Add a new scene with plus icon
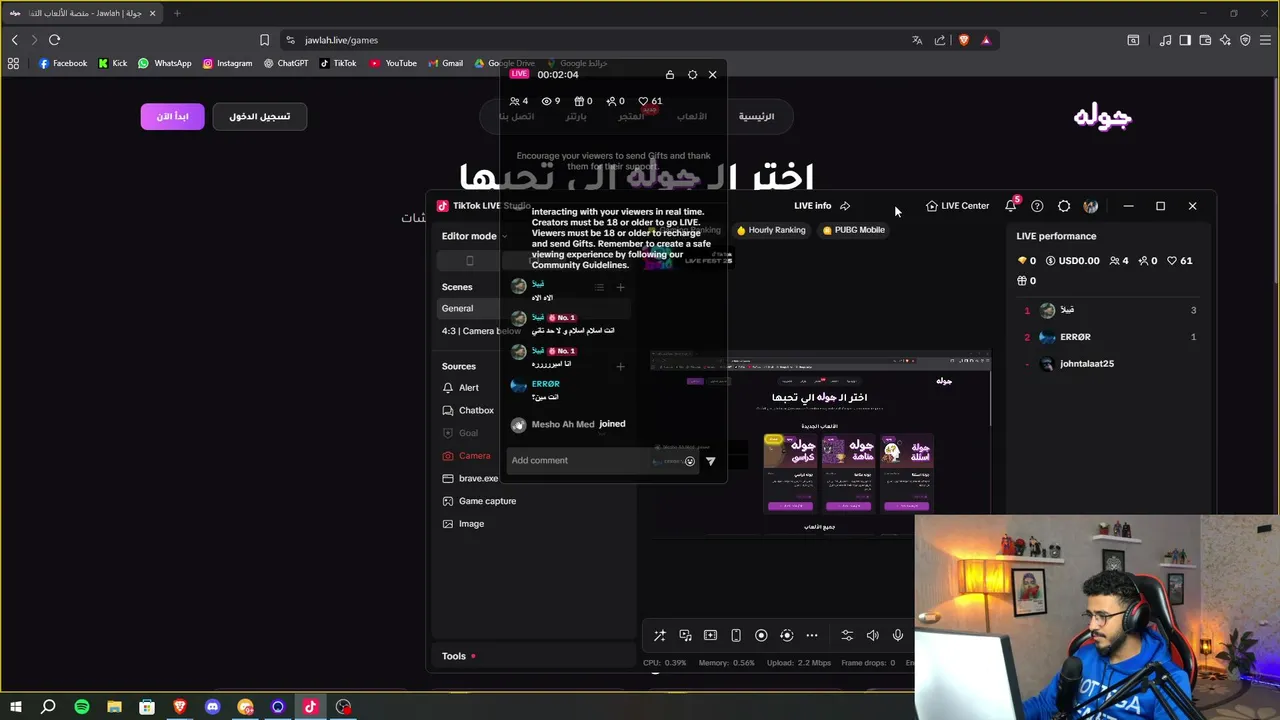The width and height of the screenshot is (1280, 720). pyautogui.click(x=620, y=287)
